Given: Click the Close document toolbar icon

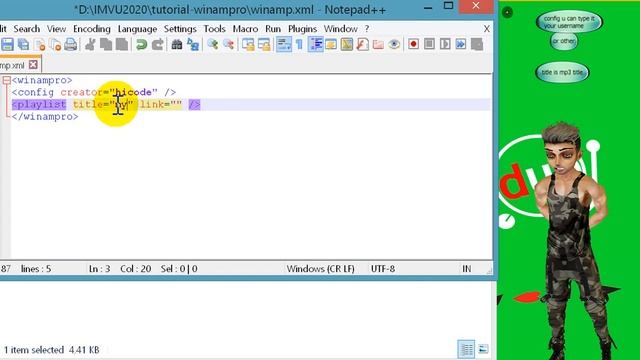Looking at the screenshot, I should pos(40,44).
